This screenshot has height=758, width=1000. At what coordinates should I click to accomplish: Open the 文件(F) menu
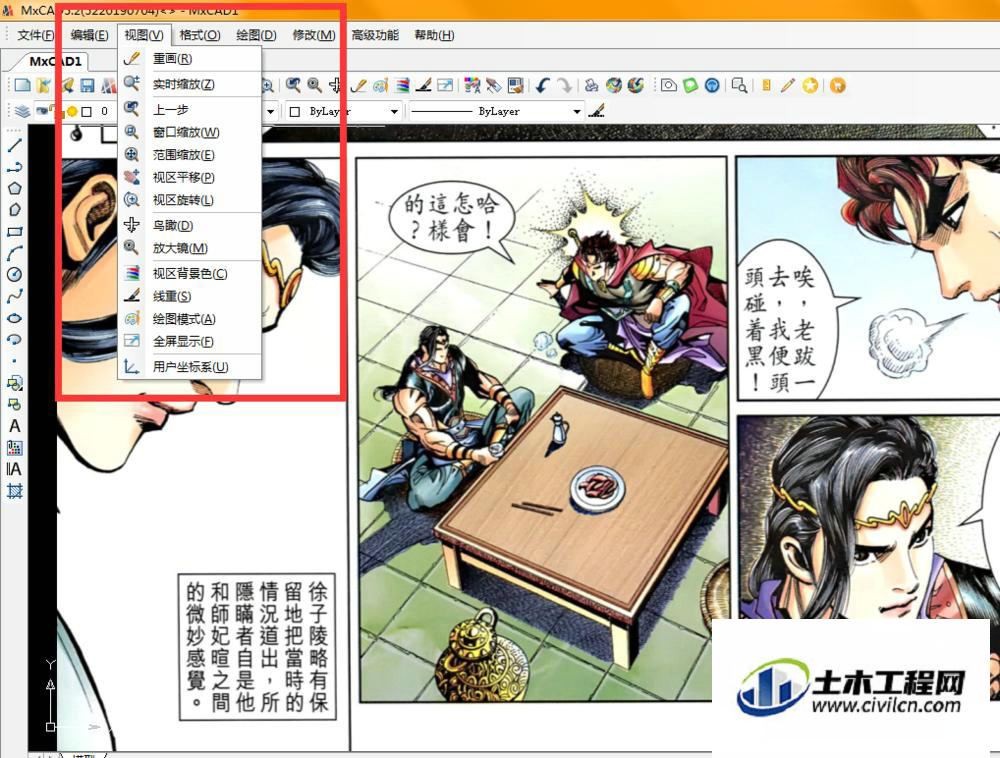pos(36,35)
